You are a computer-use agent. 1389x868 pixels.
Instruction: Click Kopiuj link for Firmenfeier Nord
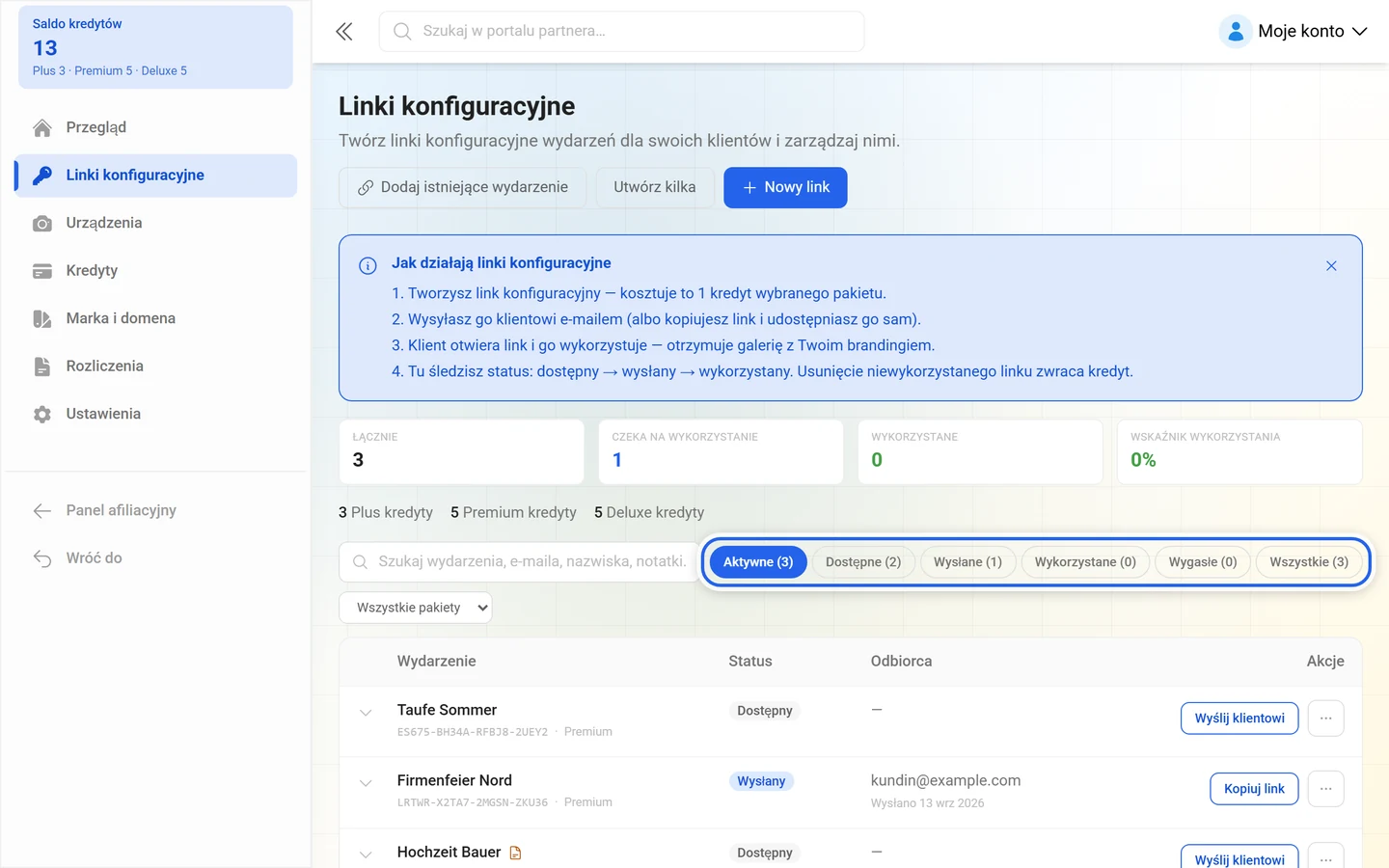1254,789
